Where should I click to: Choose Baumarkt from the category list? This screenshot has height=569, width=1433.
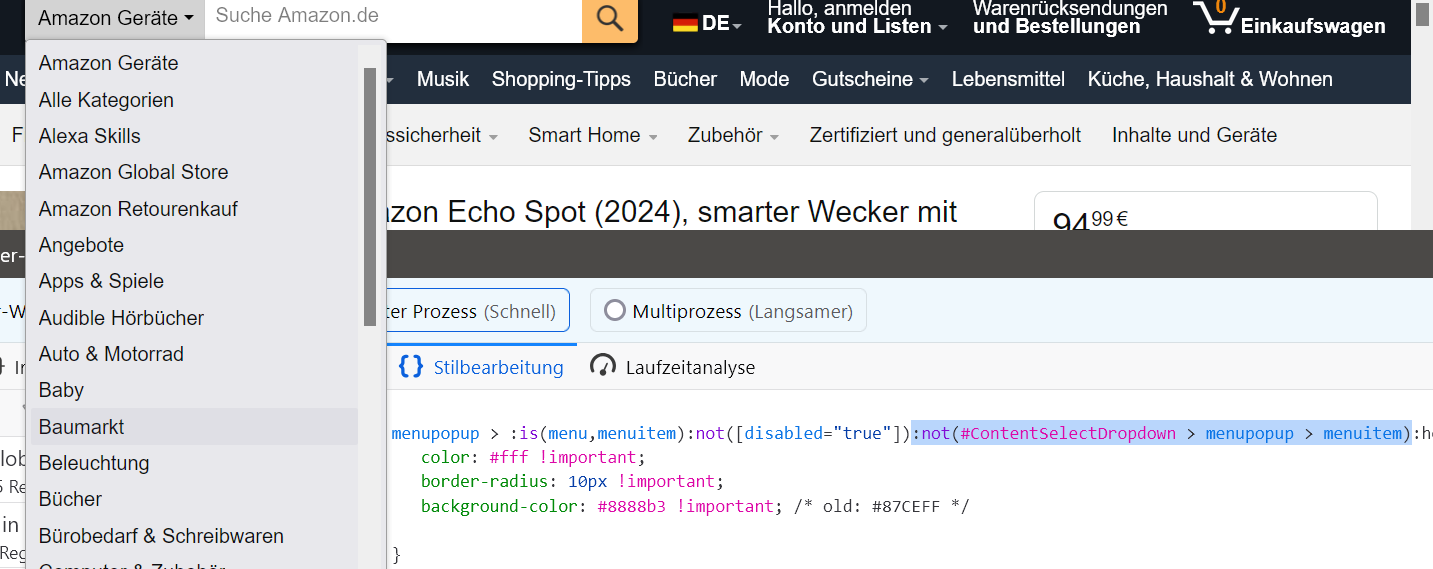pyautogui.click(x=82, y=427)
